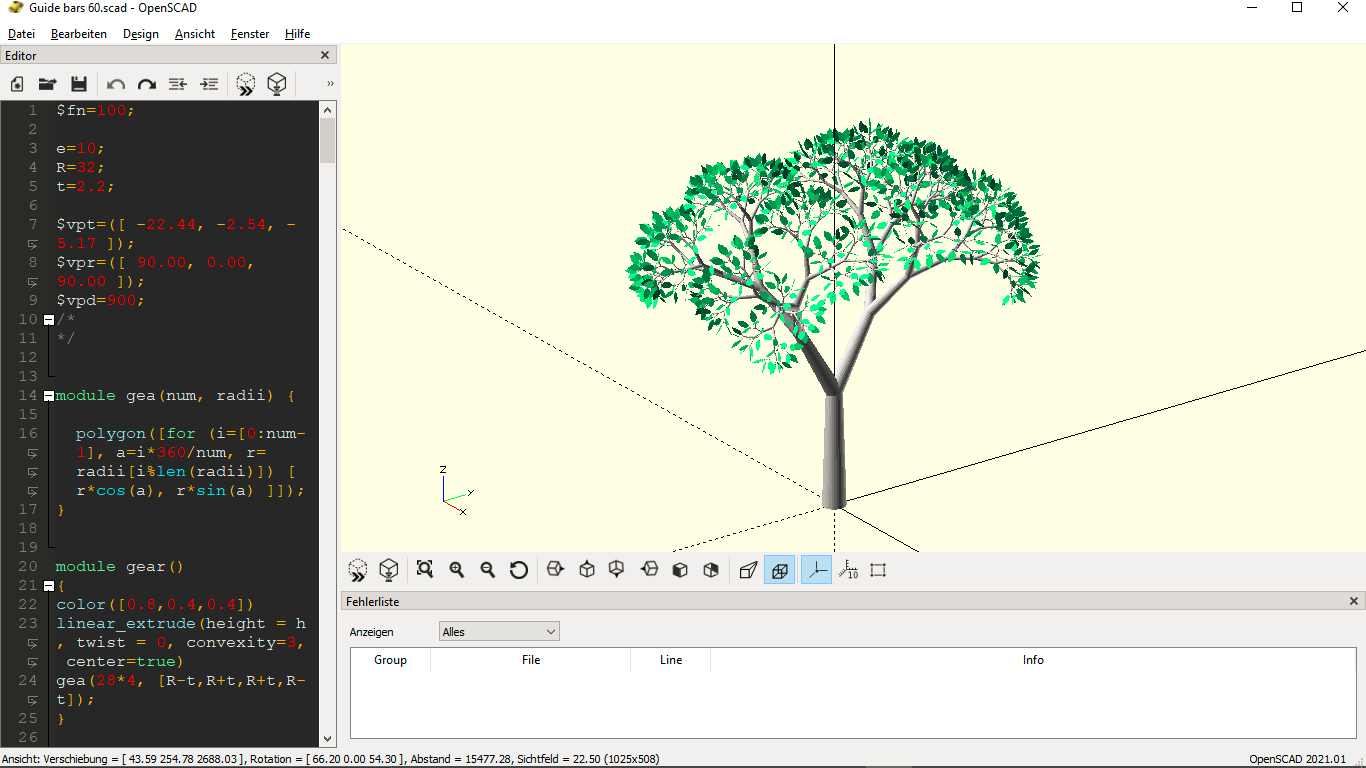This screenshot has height=768, width=1366.
Task: Close the Fehlerliste panel
Action: point(1354,602)
